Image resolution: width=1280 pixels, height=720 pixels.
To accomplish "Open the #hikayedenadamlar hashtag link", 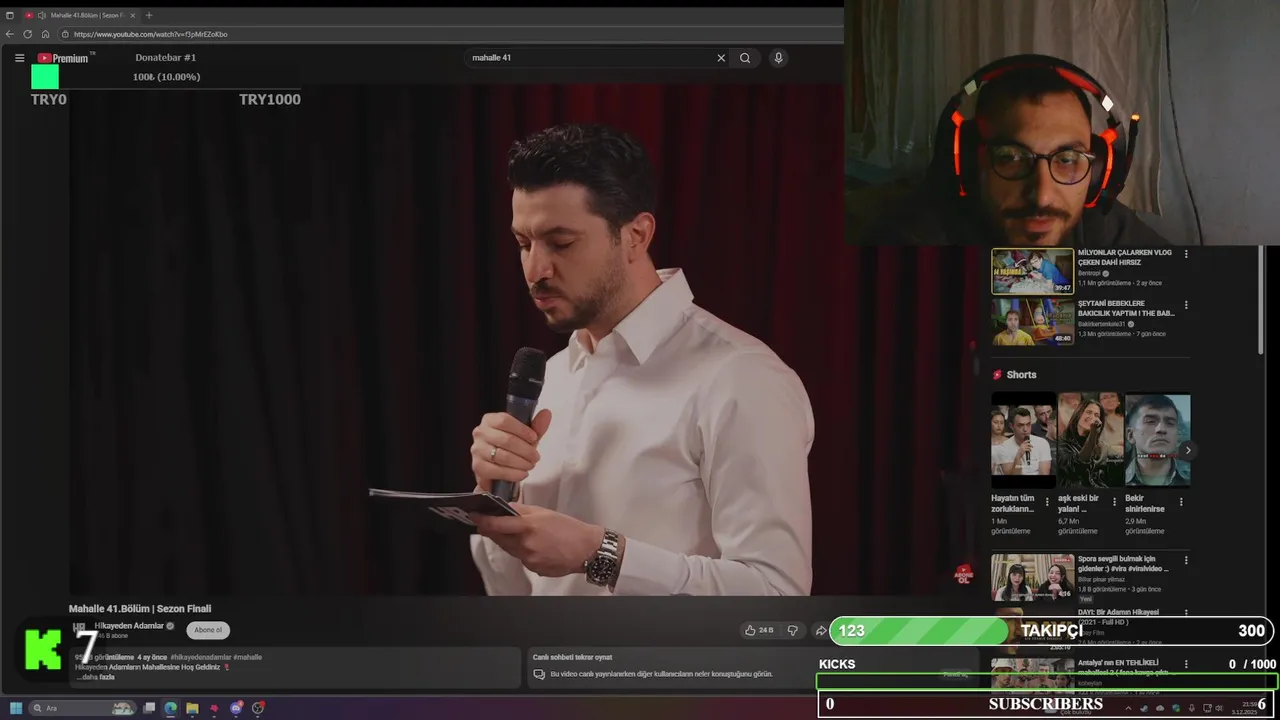I will [201, 657].
